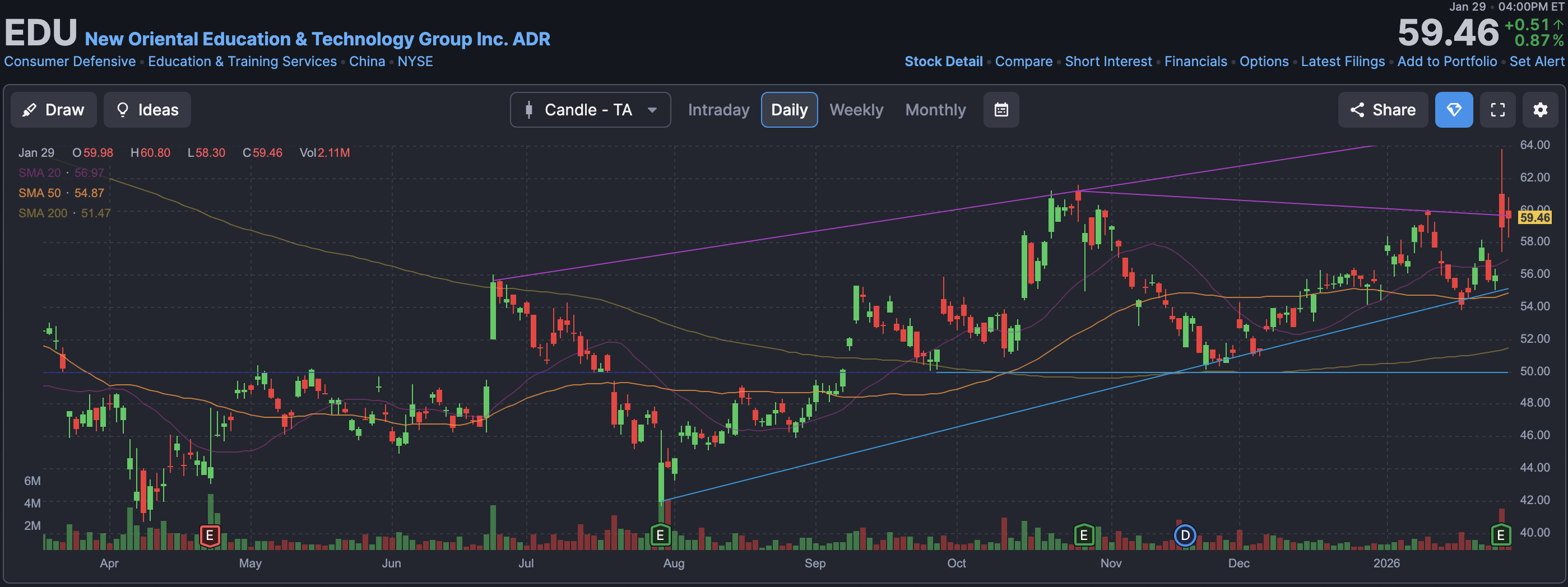Click the dividend D marker
This screenshot has height=587, width=1568.
(1185, 536)
